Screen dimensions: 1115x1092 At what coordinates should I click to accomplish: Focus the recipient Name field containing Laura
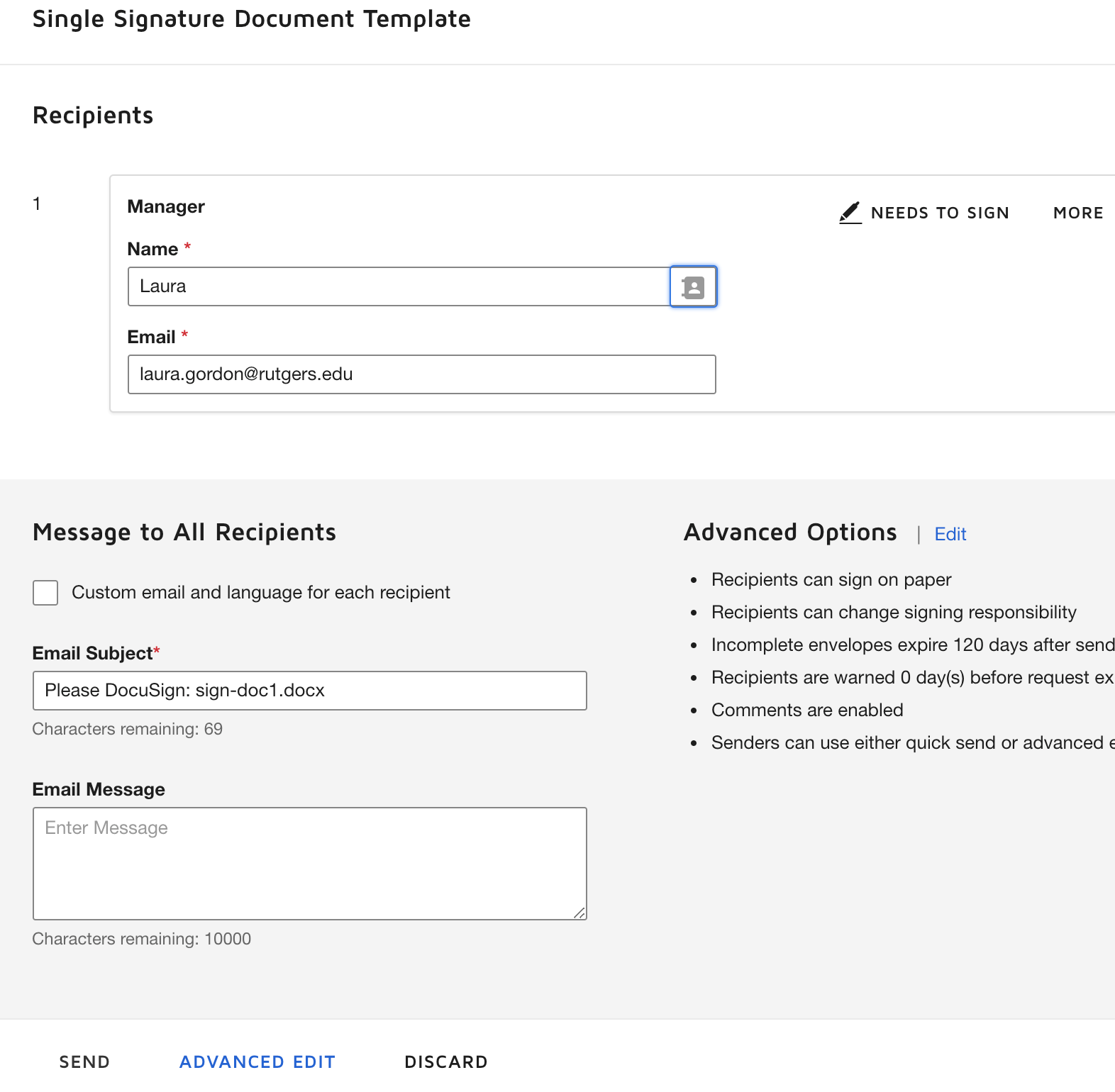tap(399, 286)
